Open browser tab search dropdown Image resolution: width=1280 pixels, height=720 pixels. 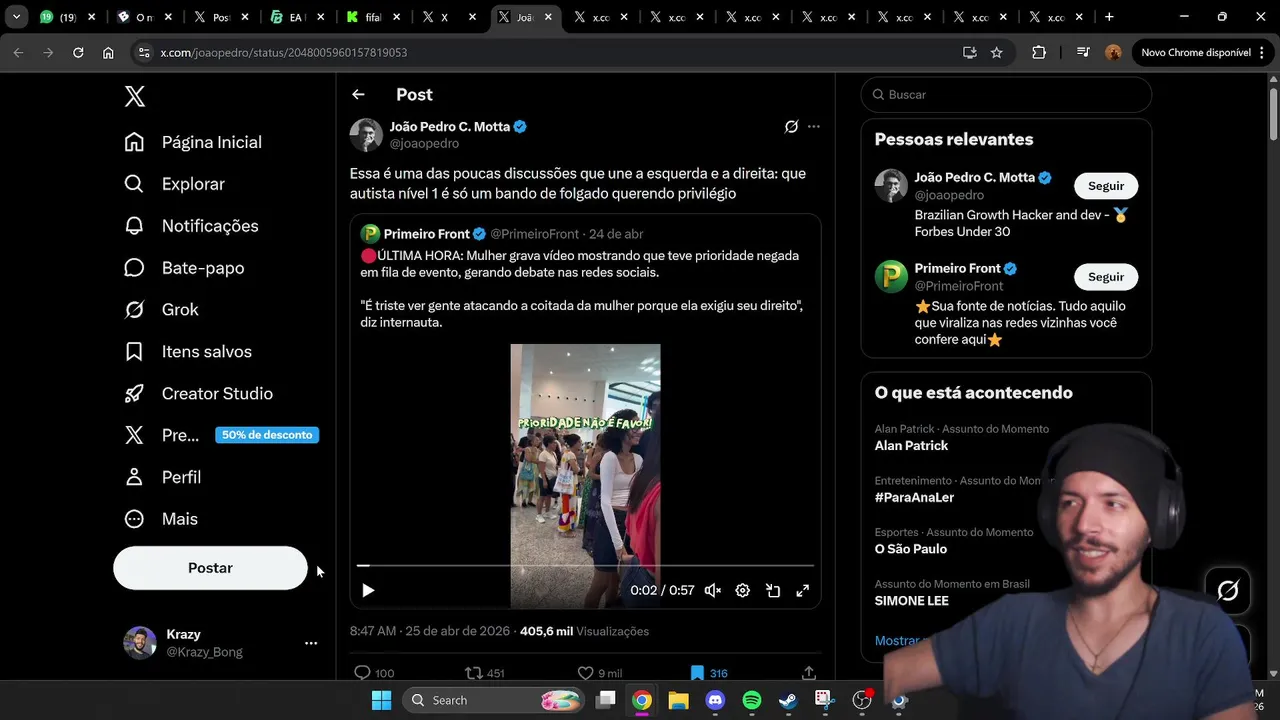[16, 17]
